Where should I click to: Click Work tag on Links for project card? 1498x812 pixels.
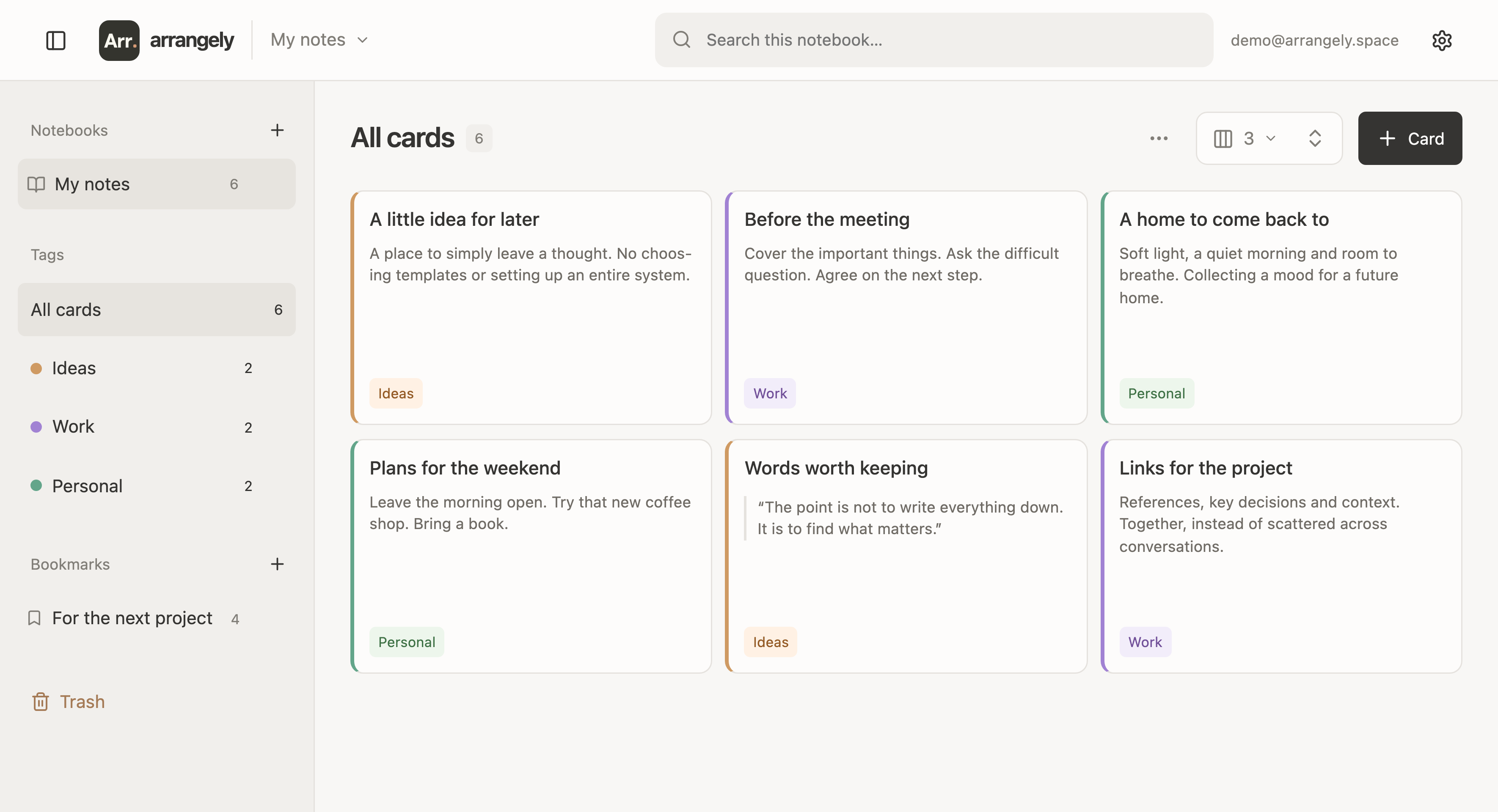point(1145,642)
